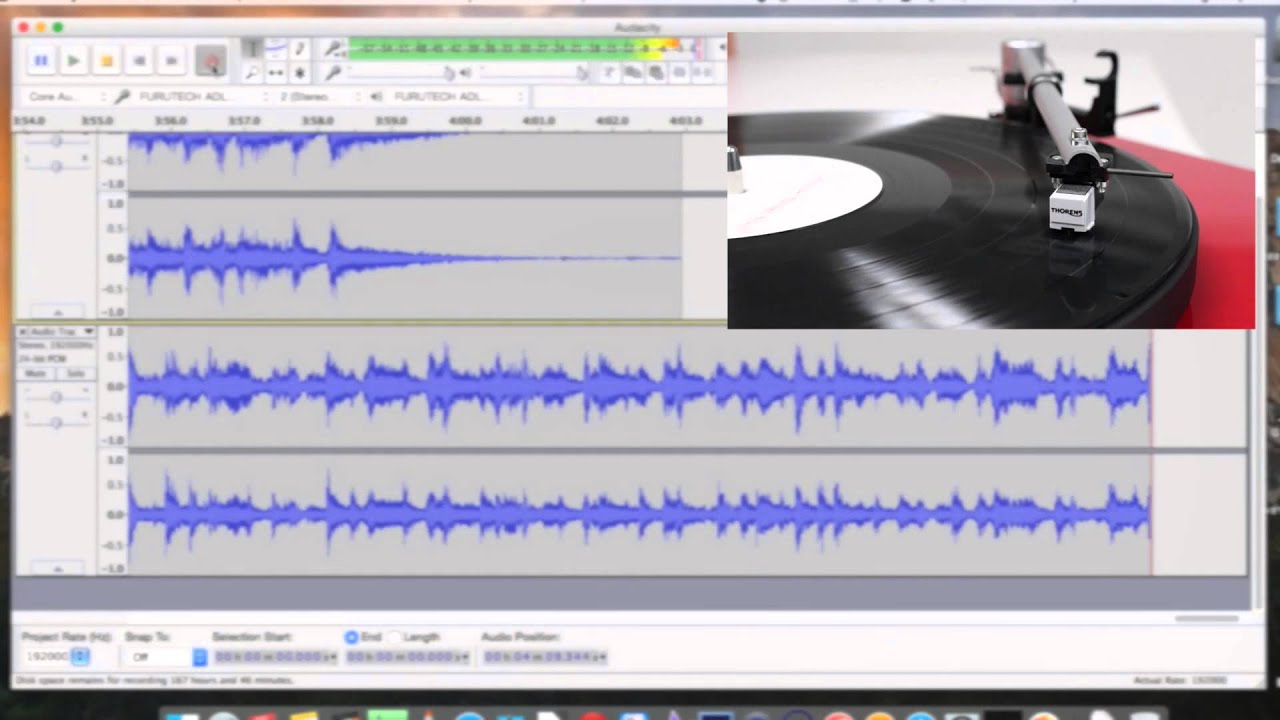The image size is (1280, 720).
Task: Adjust the playback volume slider
Action: pyautogui.click(x=533, y=73)
